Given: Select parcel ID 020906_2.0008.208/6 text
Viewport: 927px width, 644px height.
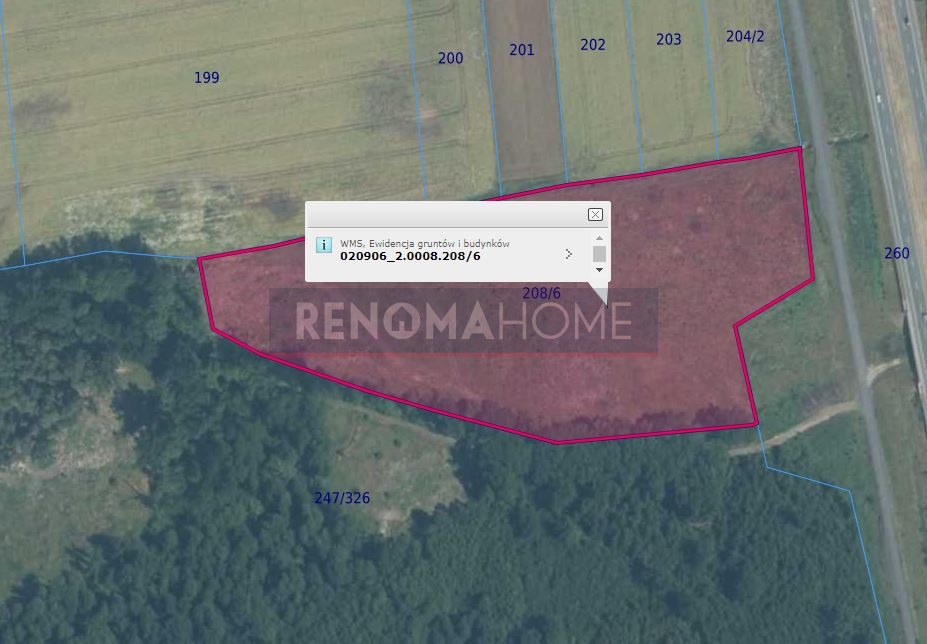Looking at the screenshot, I should (x=410, y=256).
